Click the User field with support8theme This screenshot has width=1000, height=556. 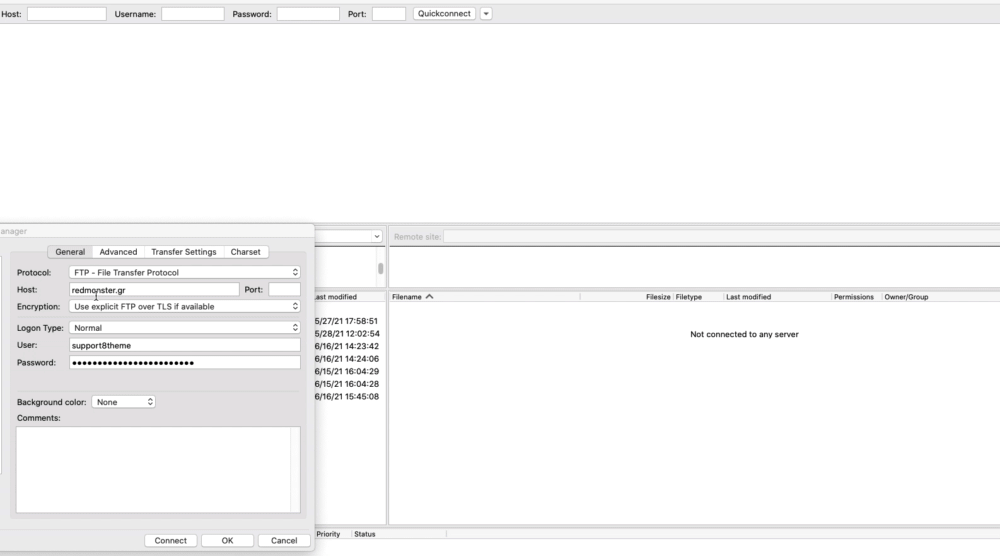[x=184, y=345]
